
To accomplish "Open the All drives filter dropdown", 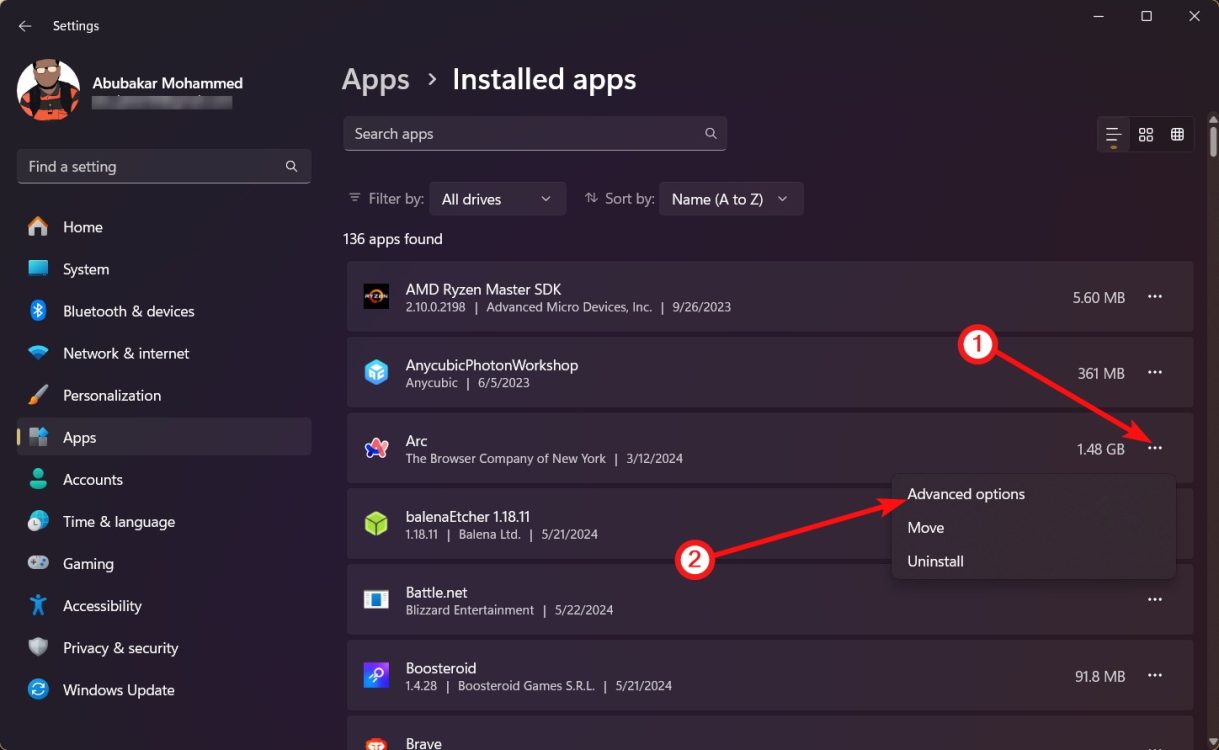I will (497, 198).
